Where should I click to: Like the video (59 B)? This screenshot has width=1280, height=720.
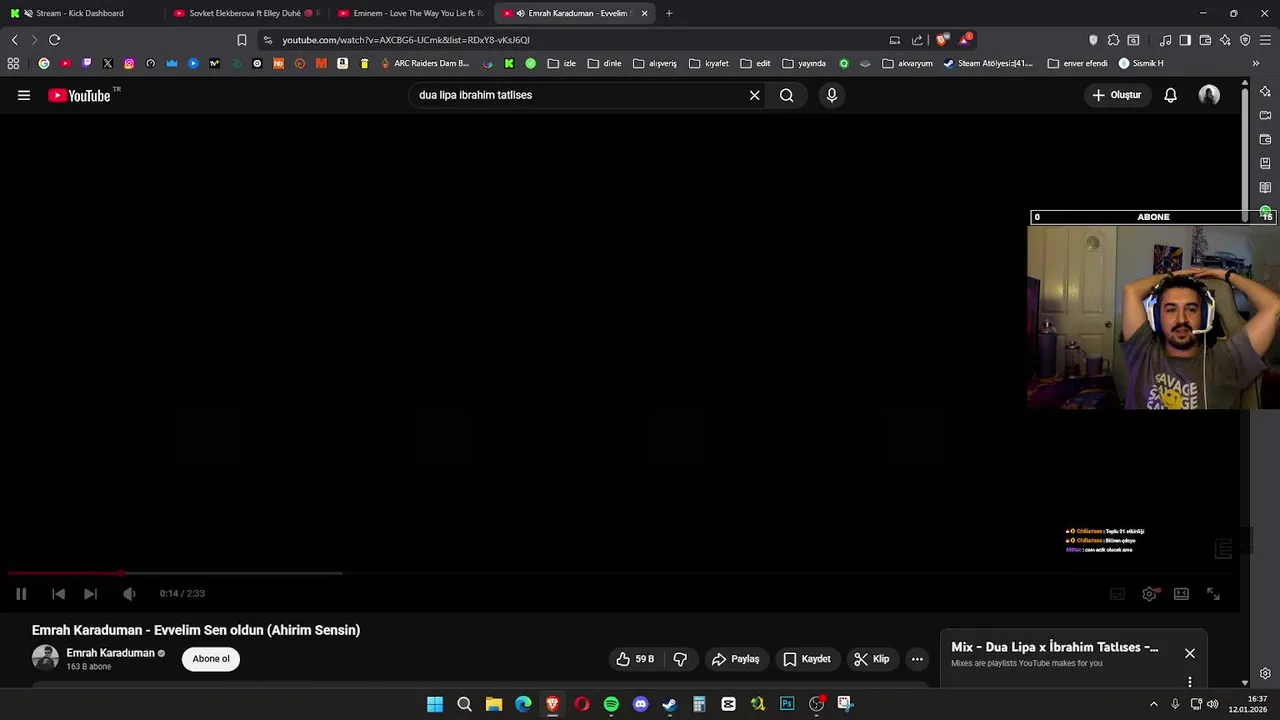(635, 659)
